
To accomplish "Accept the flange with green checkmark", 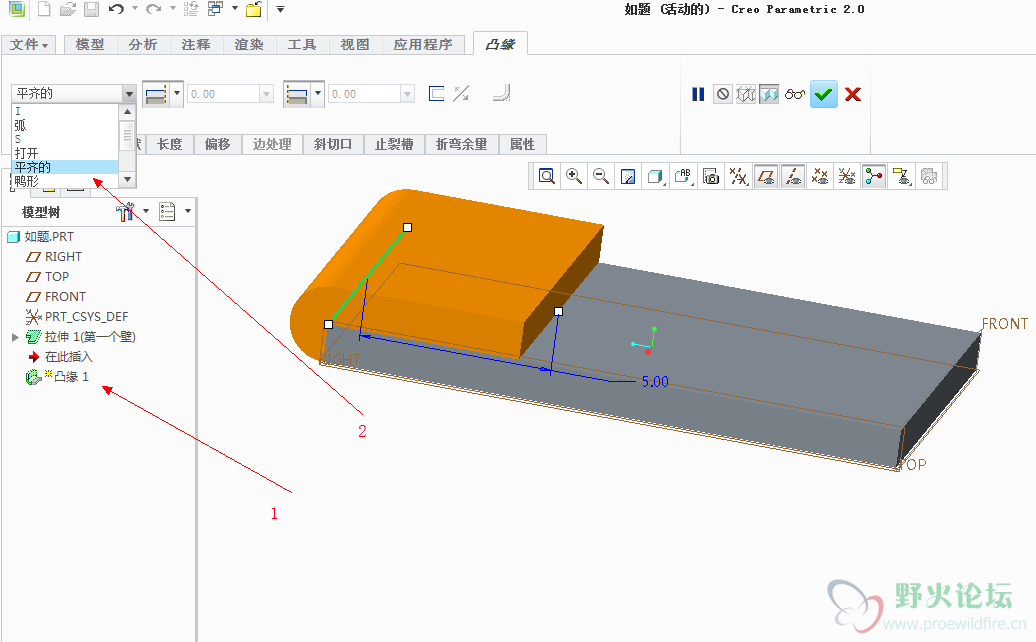I will [823, 94].
